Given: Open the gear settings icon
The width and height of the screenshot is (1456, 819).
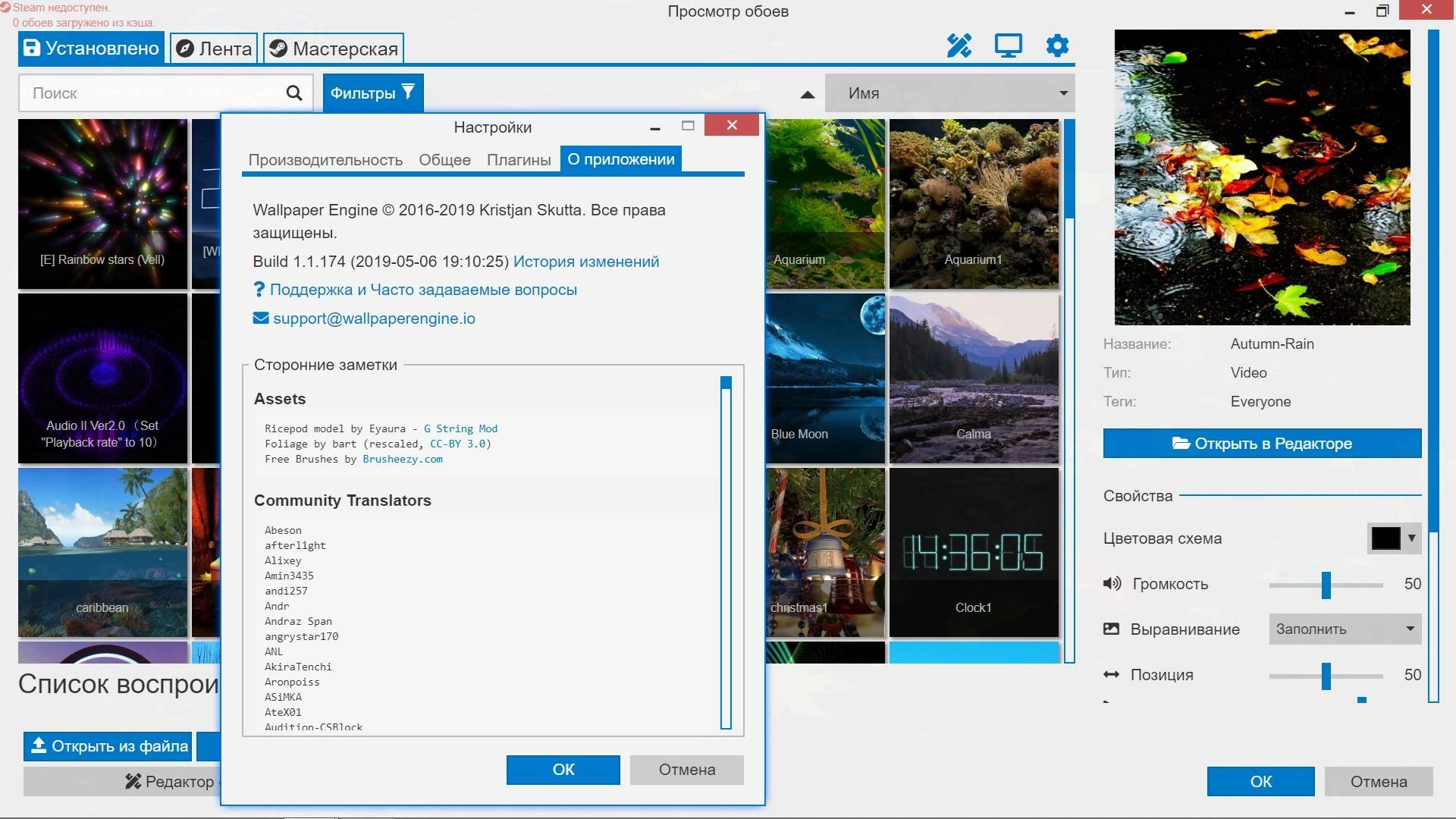Looking at the screenshot, I should point(1057,45).
